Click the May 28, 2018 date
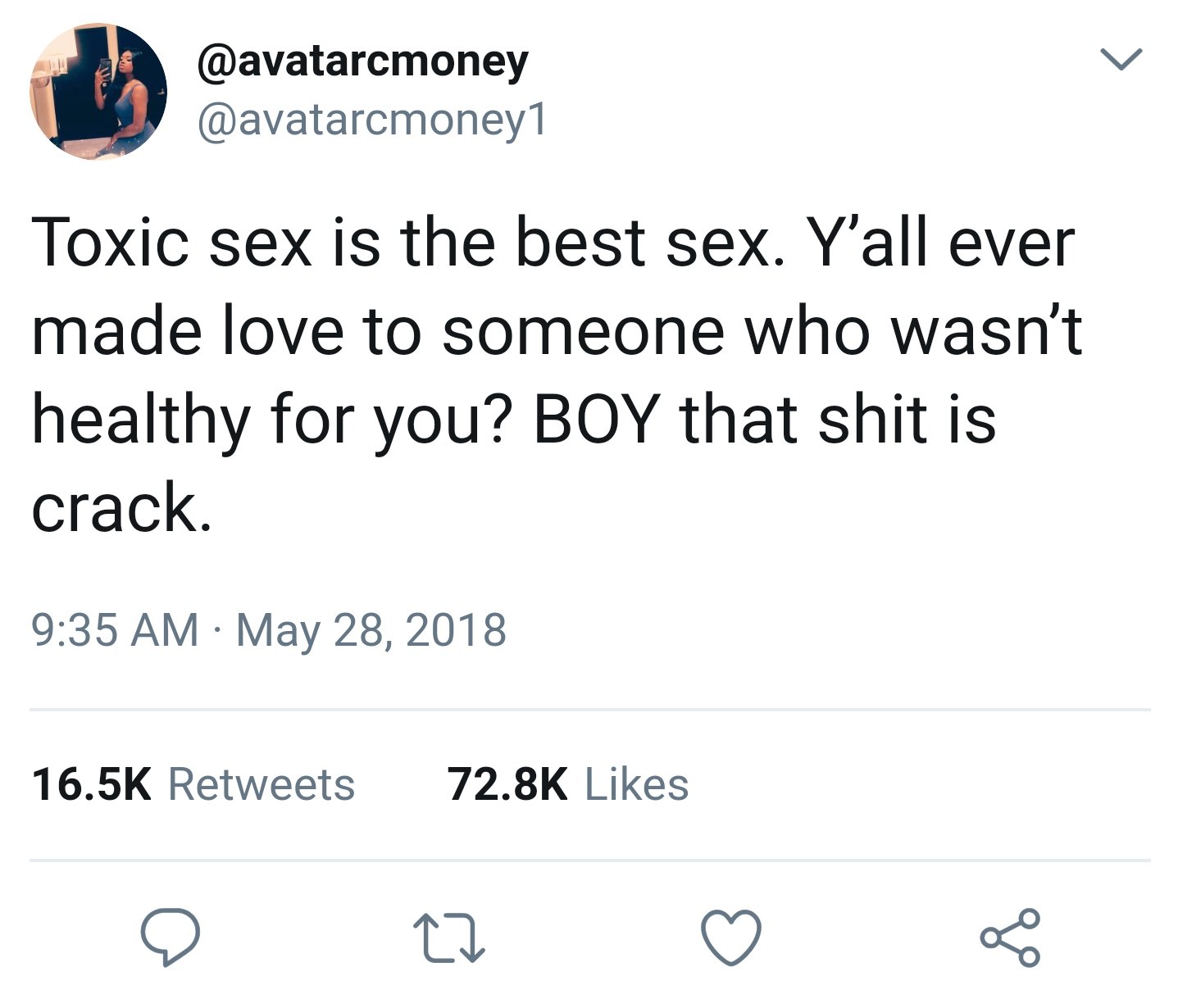Viewport: 1178px width, 1008px height. click(371, 630)
